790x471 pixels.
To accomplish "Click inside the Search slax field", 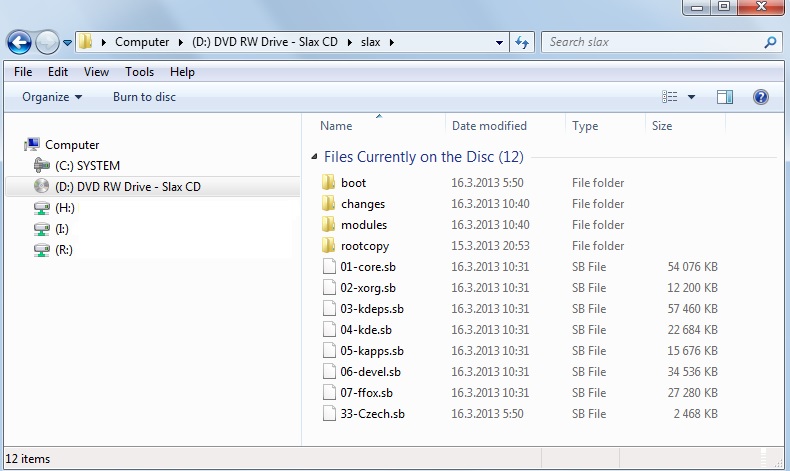I will (650, 43).
